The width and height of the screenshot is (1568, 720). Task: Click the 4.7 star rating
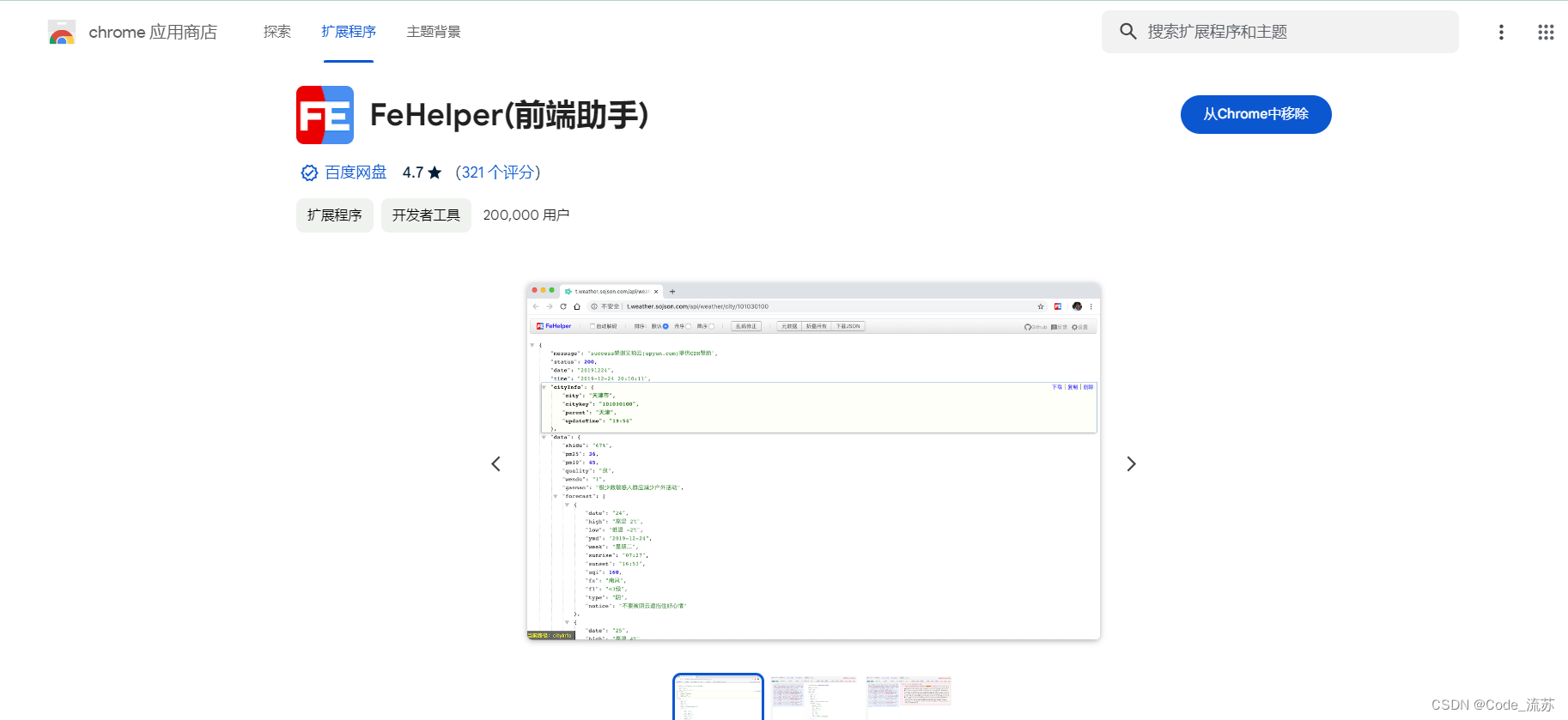[x=422, y=172]
